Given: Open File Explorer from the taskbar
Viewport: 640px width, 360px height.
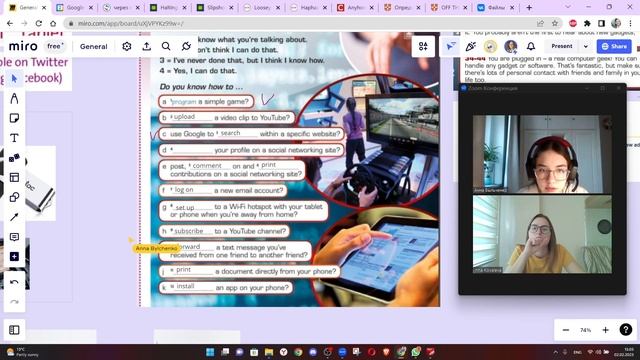Looking at the screenshot, I should pyautogui.click(x=269, y=352).
